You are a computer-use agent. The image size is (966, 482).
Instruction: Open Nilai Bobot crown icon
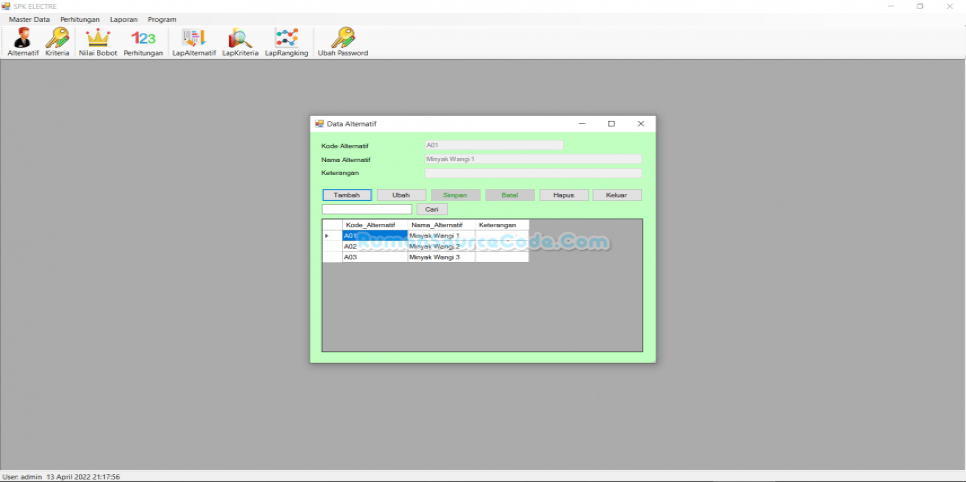98,42
